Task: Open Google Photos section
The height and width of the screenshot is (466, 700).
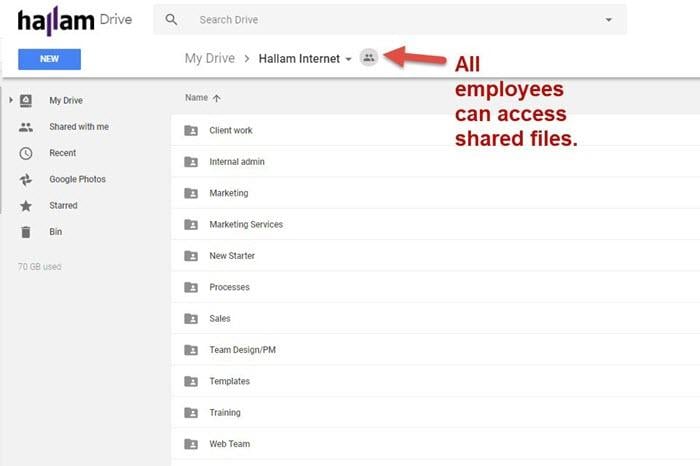Action: [x=77, y=179]
